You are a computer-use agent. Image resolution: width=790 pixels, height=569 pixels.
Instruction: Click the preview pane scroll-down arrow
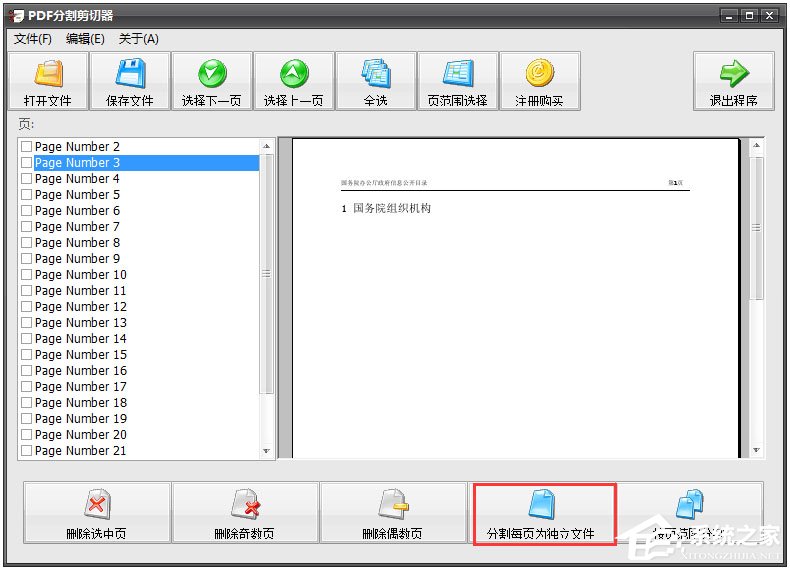(x=756, y=450)
